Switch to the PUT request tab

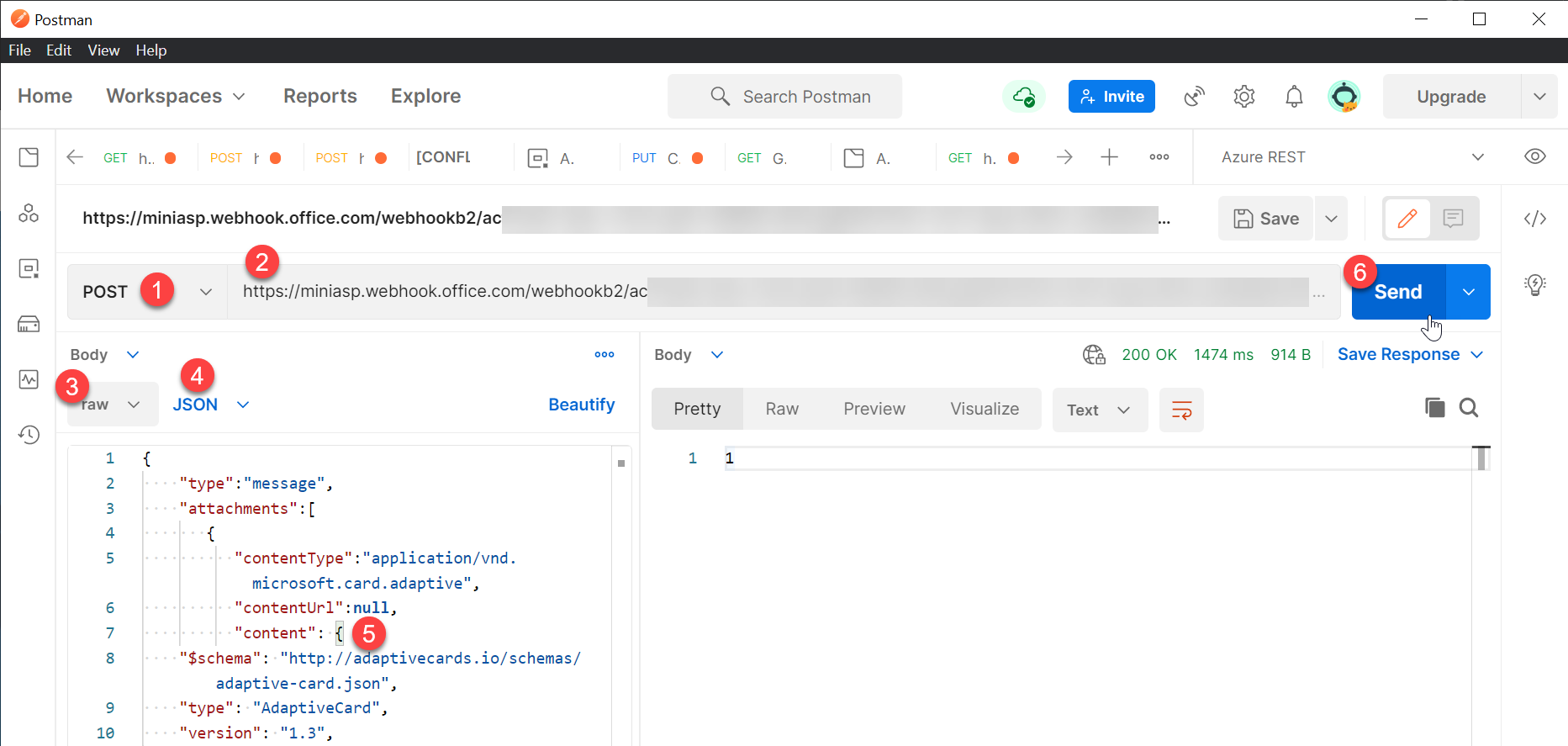pyautogui.click(x=668, y=157)
